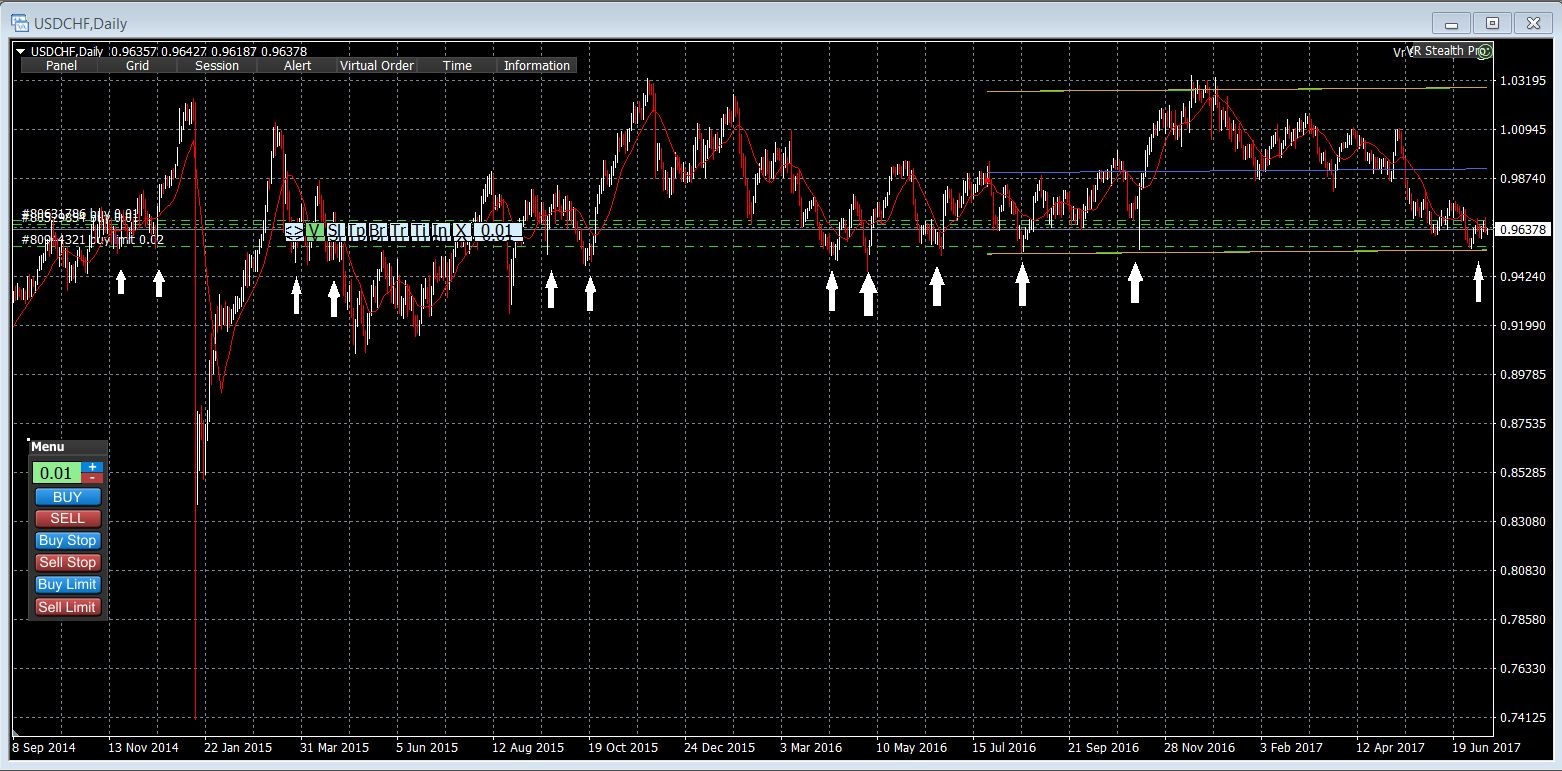The width and height of the screenshot is (1562, 771).
Task: Click the X button on order toolbar
Action: pyautogui.click(x=460, y=231)
